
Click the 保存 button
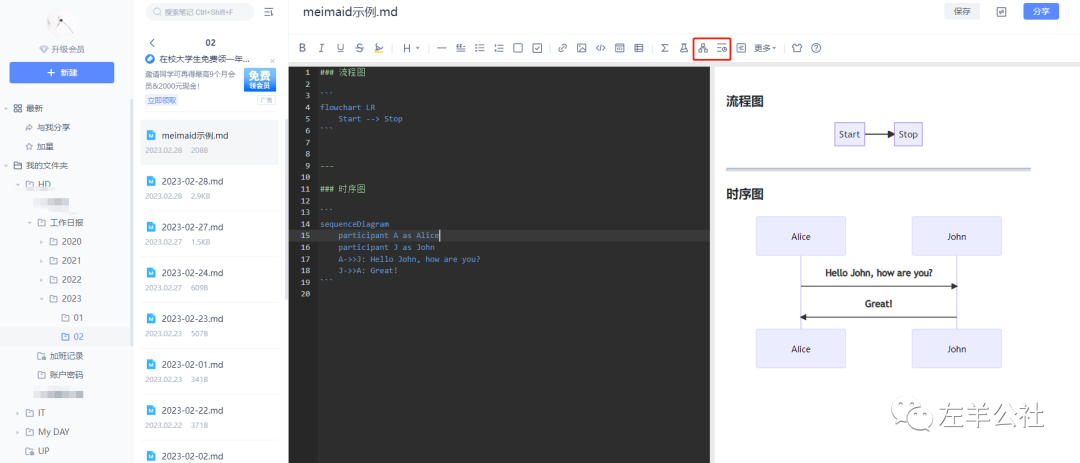click(962, 12)
